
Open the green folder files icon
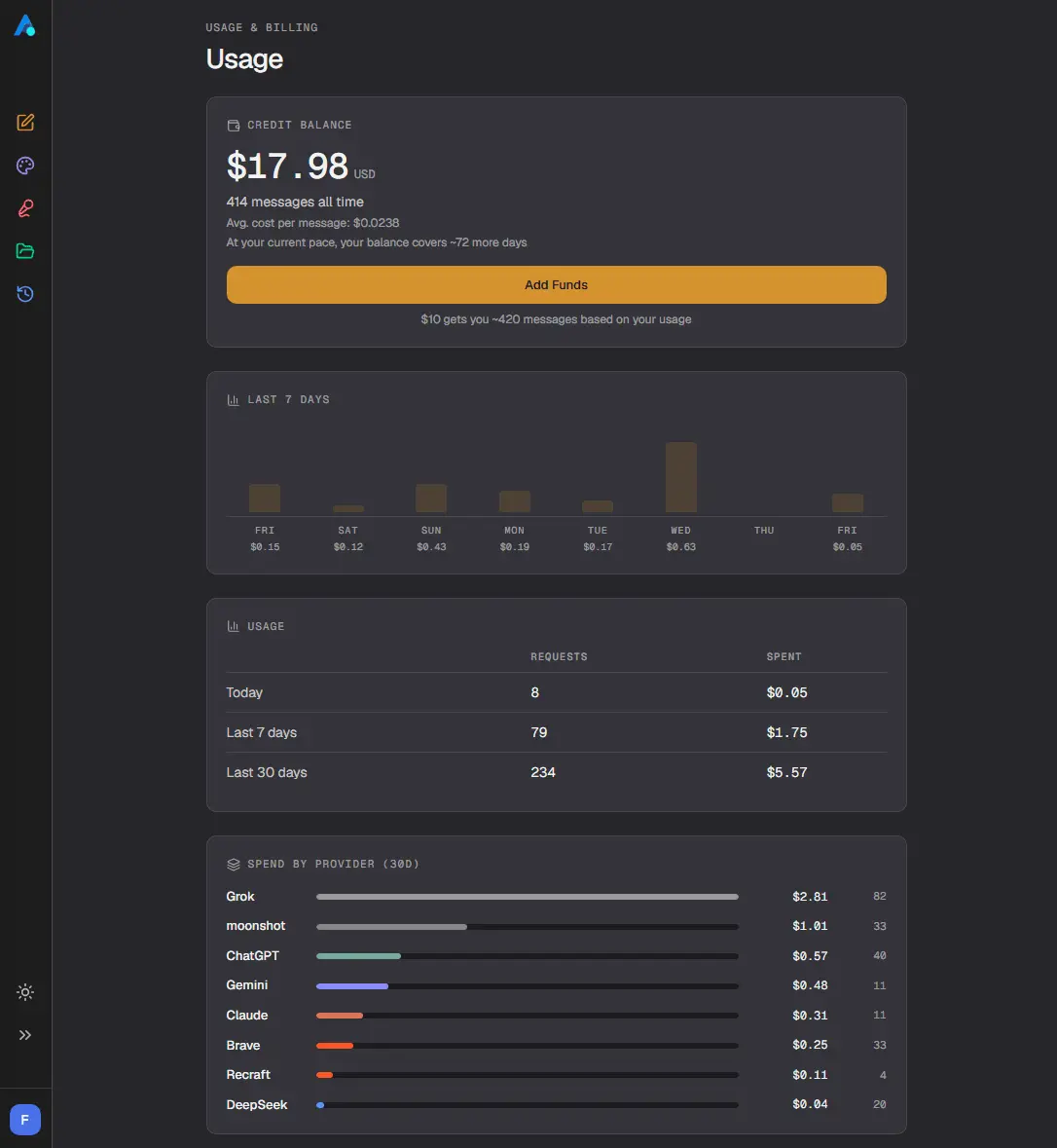pyautogui.click(x=25, y=251)
